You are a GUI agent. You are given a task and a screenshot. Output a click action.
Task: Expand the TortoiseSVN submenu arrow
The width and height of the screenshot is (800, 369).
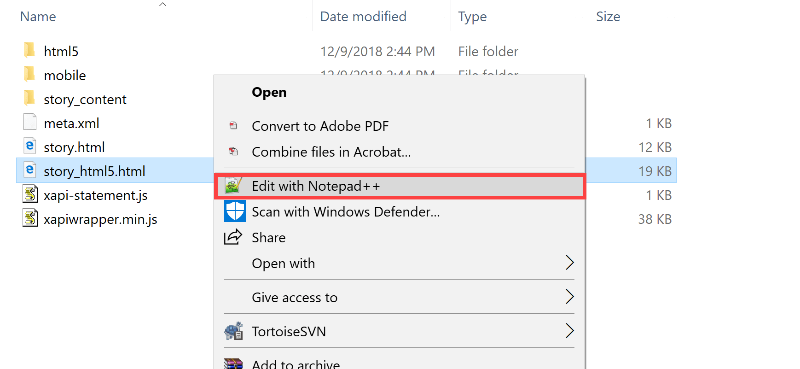tap(570, 331)
